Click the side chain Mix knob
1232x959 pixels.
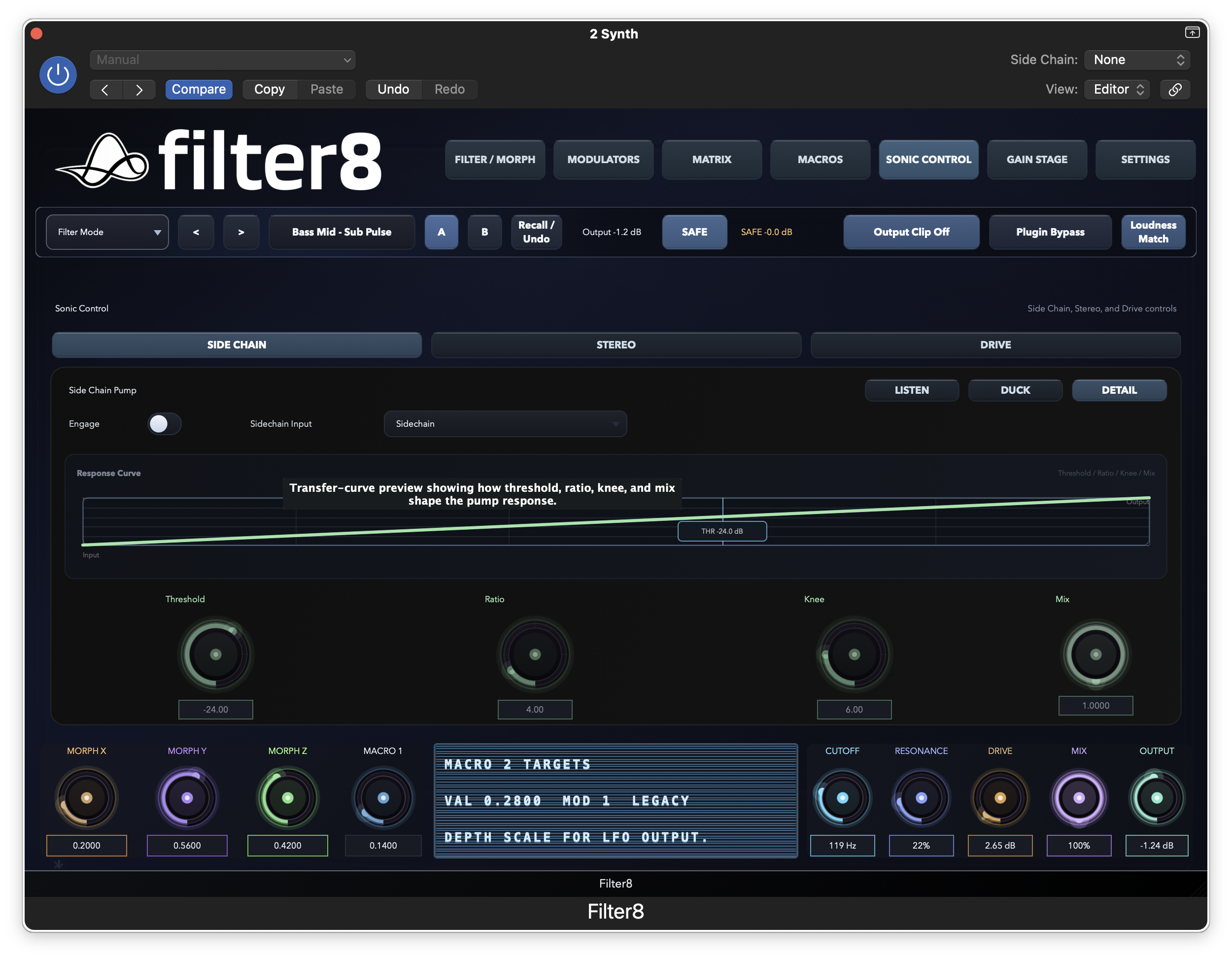coord(1095,654)
